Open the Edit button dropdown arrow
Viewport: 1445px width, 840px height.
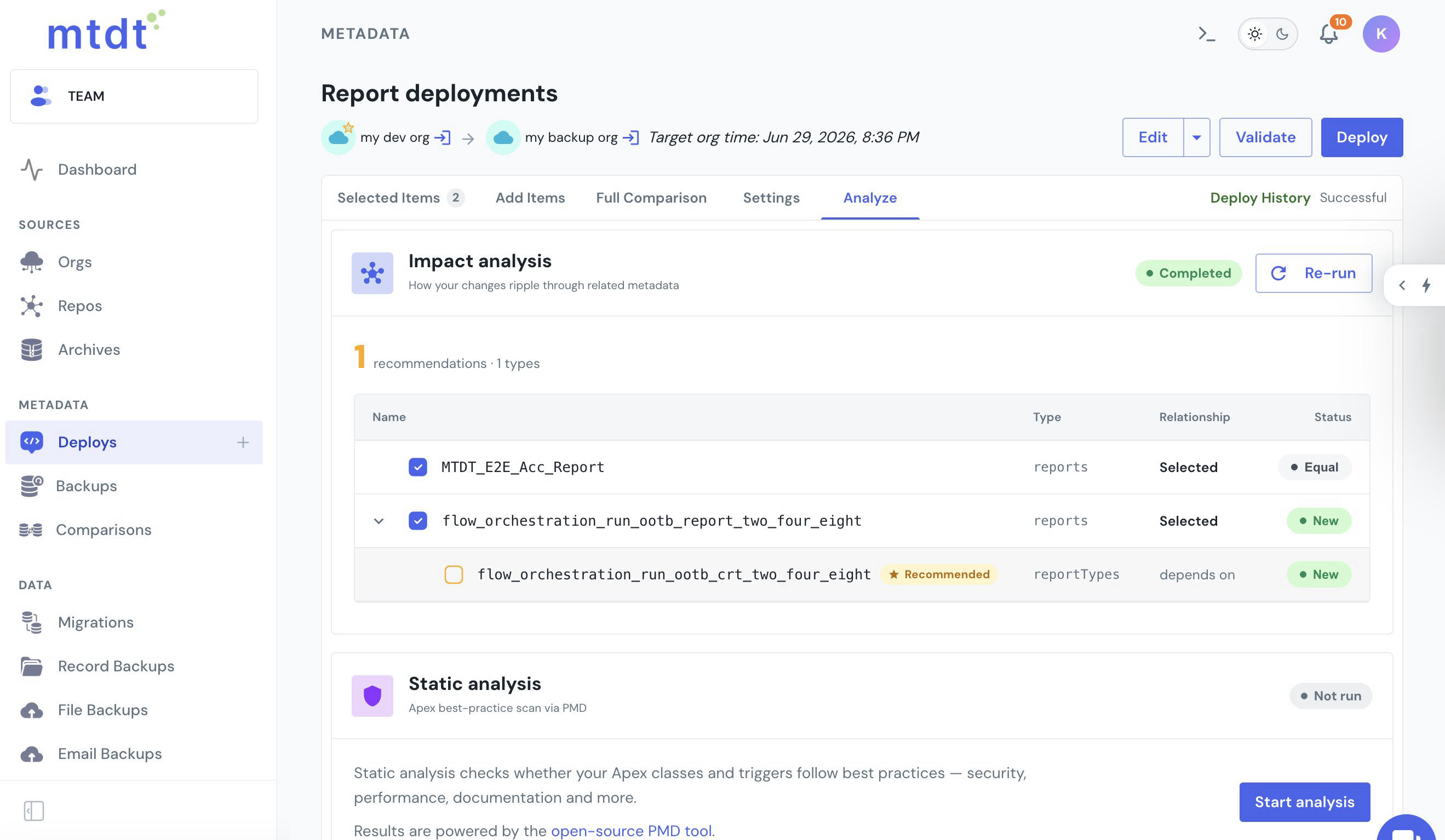pos(1197,137)
